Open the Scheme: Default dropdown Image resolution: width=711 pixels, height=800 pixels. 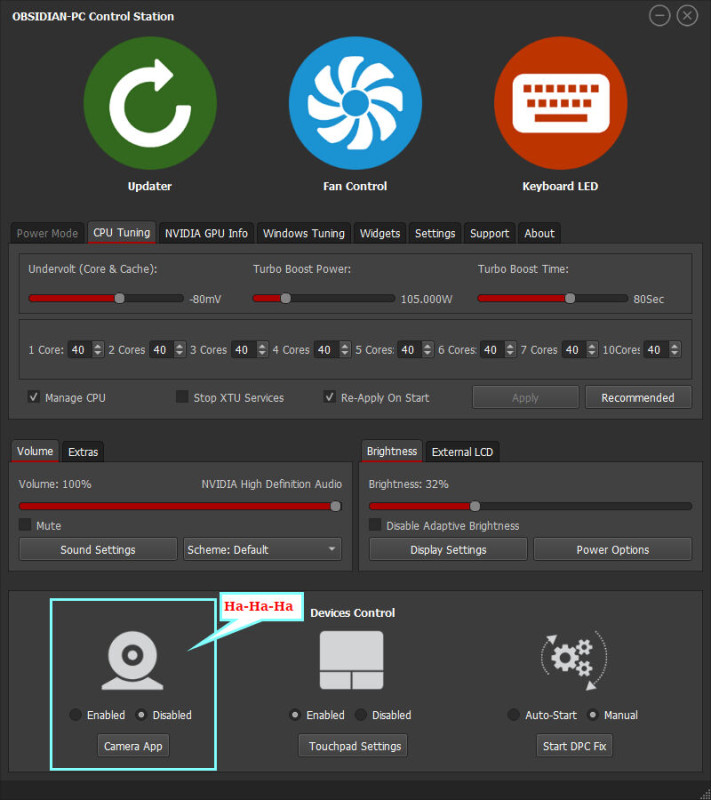(x=262, y=549)
